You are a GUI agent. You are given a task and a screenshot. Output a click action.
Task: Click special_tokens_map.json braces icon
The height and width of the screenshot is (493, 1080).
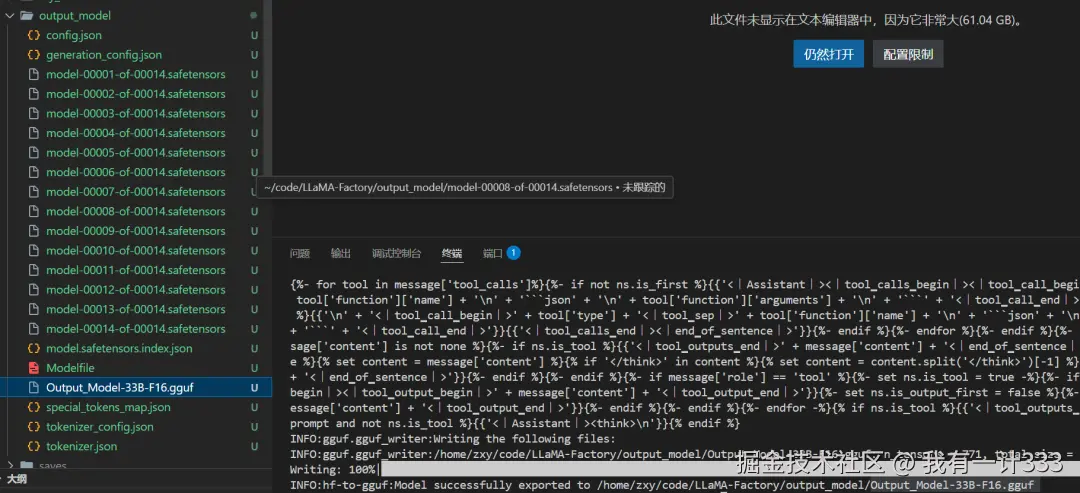coord(32,407)
